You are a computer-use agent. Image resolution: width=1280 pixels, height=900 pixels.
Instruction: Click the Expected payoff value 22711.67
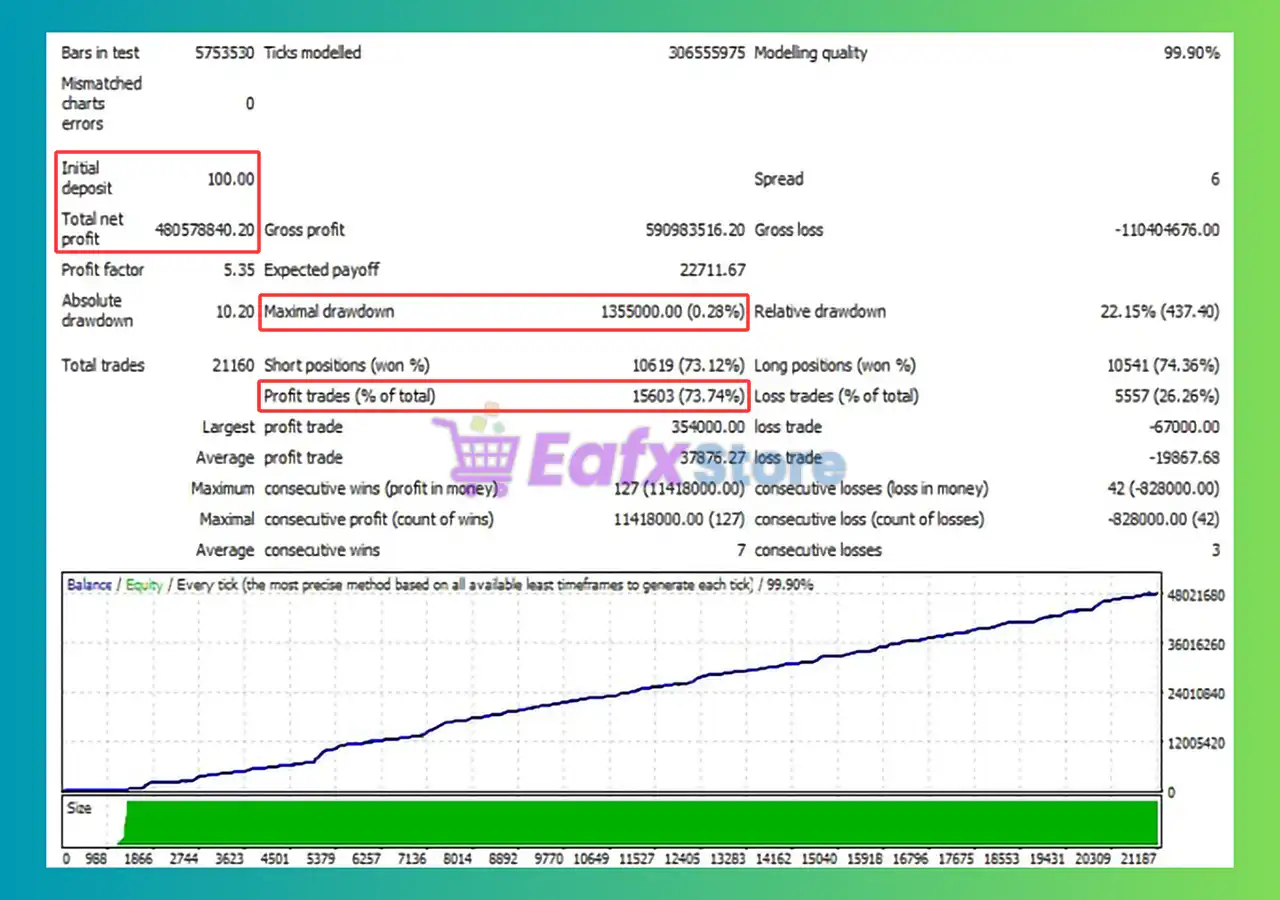click(x=712, y=270)
